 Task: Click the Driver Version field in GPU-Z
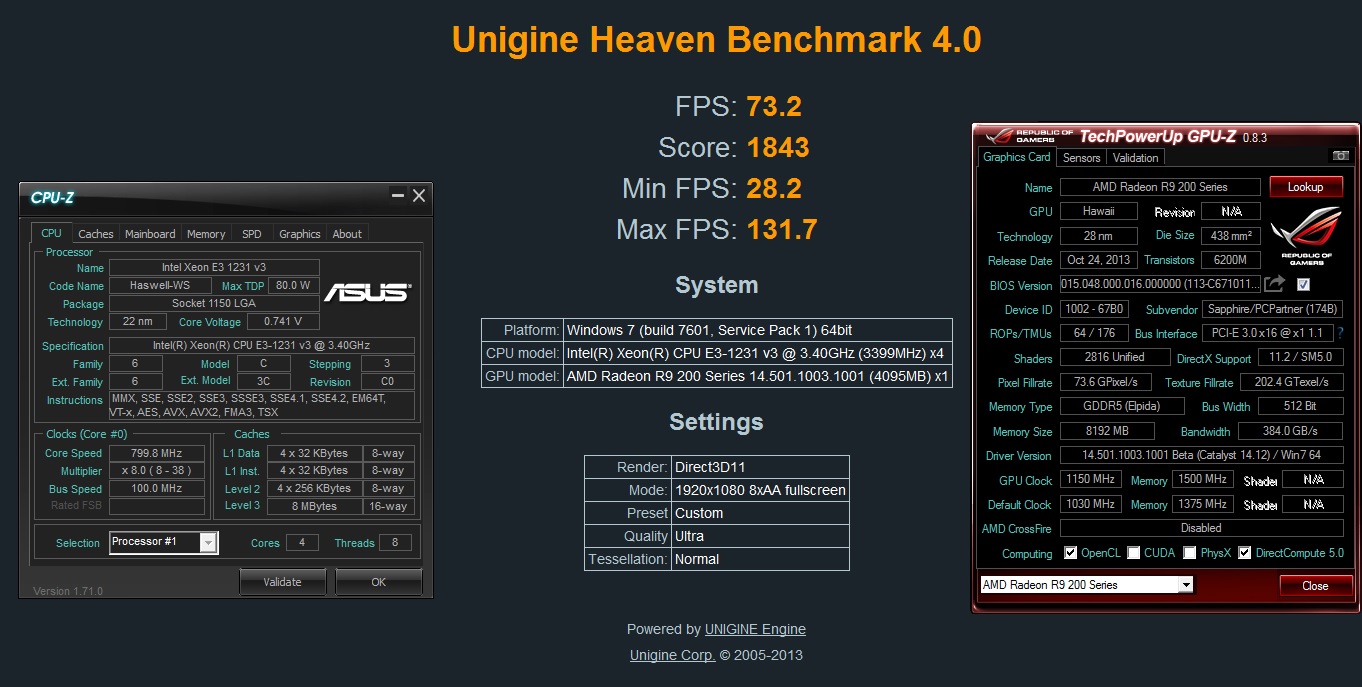pos(1202,455)
